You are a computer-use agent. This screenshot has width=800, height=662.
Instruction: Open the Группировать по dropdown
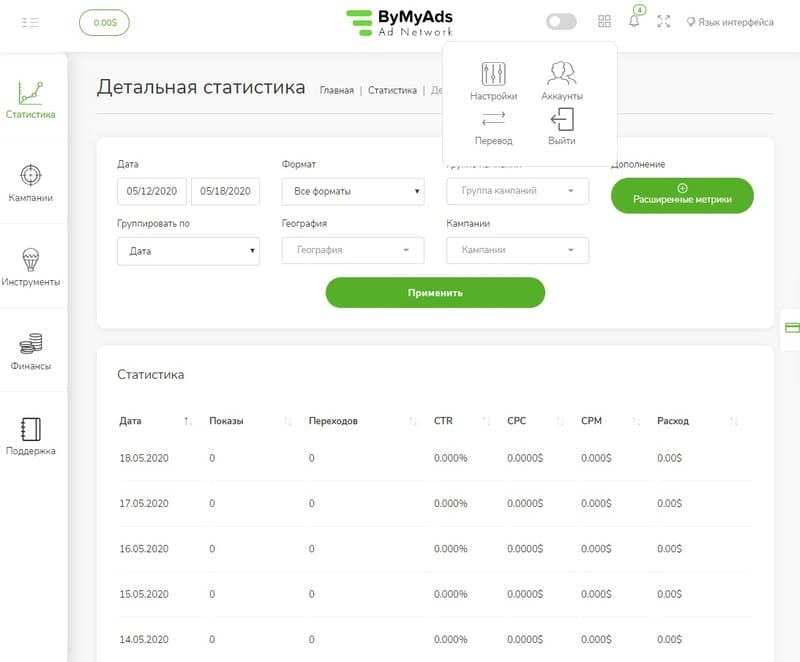pos(188,250)
